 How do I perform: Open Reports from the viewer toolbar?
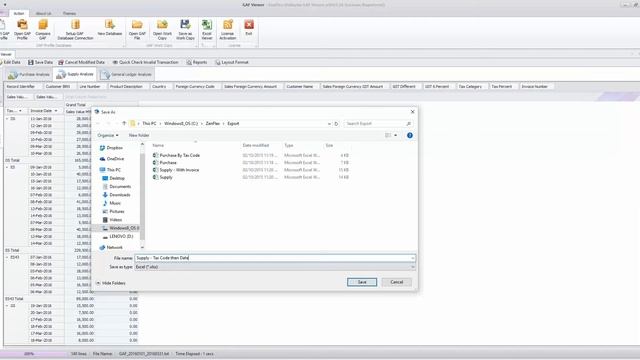[x=197, y=62]
